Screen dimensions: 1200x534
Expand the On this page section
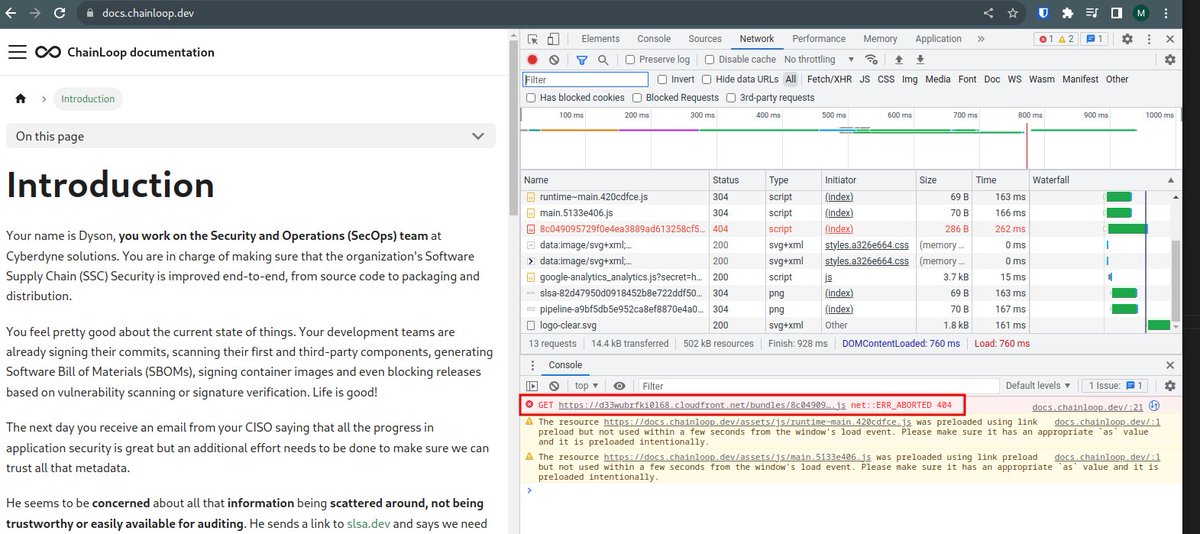click(251, 136)
